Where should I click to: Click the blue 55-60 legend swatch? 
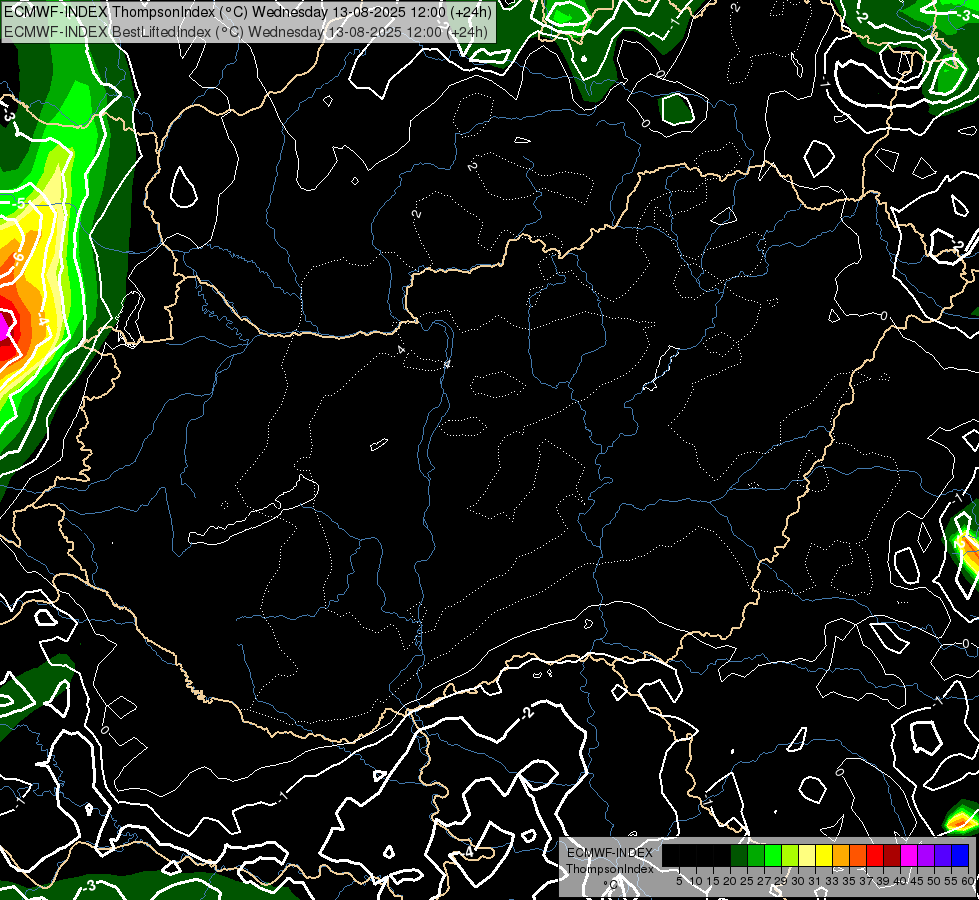[x=960, y=856]
